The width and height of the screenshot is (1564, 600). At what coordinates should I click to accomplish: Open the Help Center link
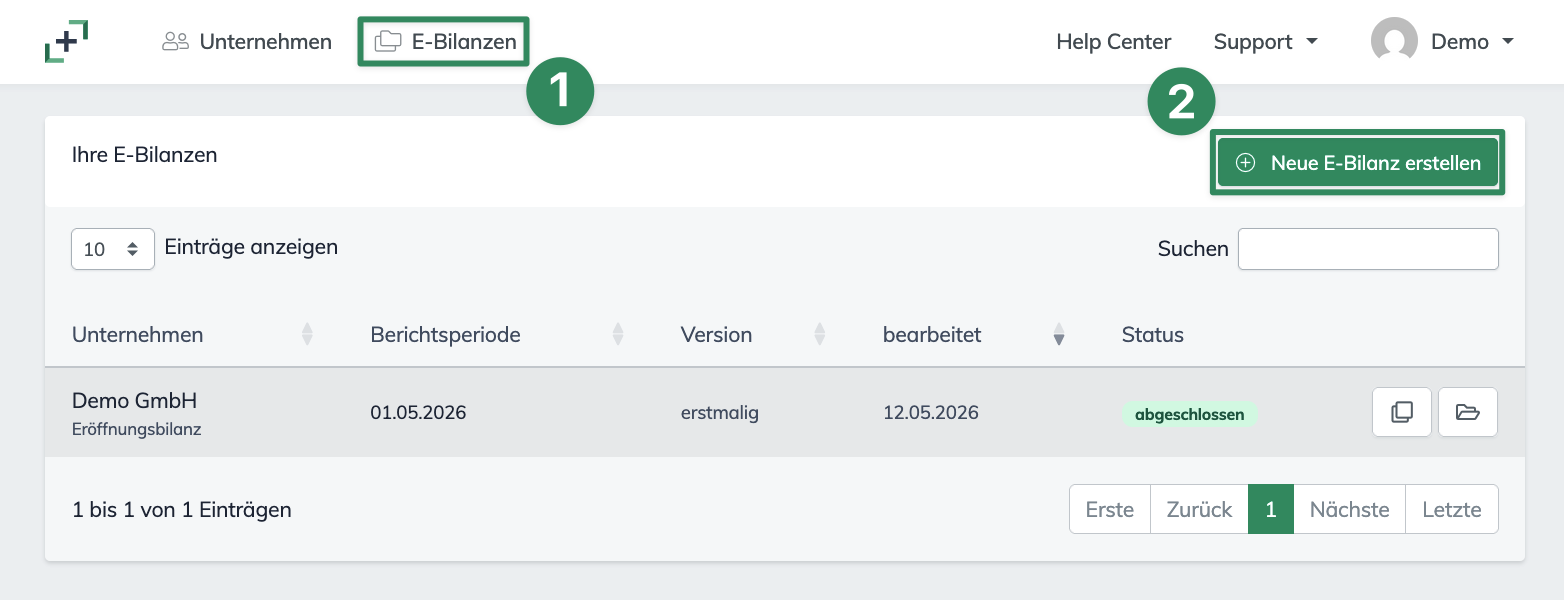point(1114,42)
